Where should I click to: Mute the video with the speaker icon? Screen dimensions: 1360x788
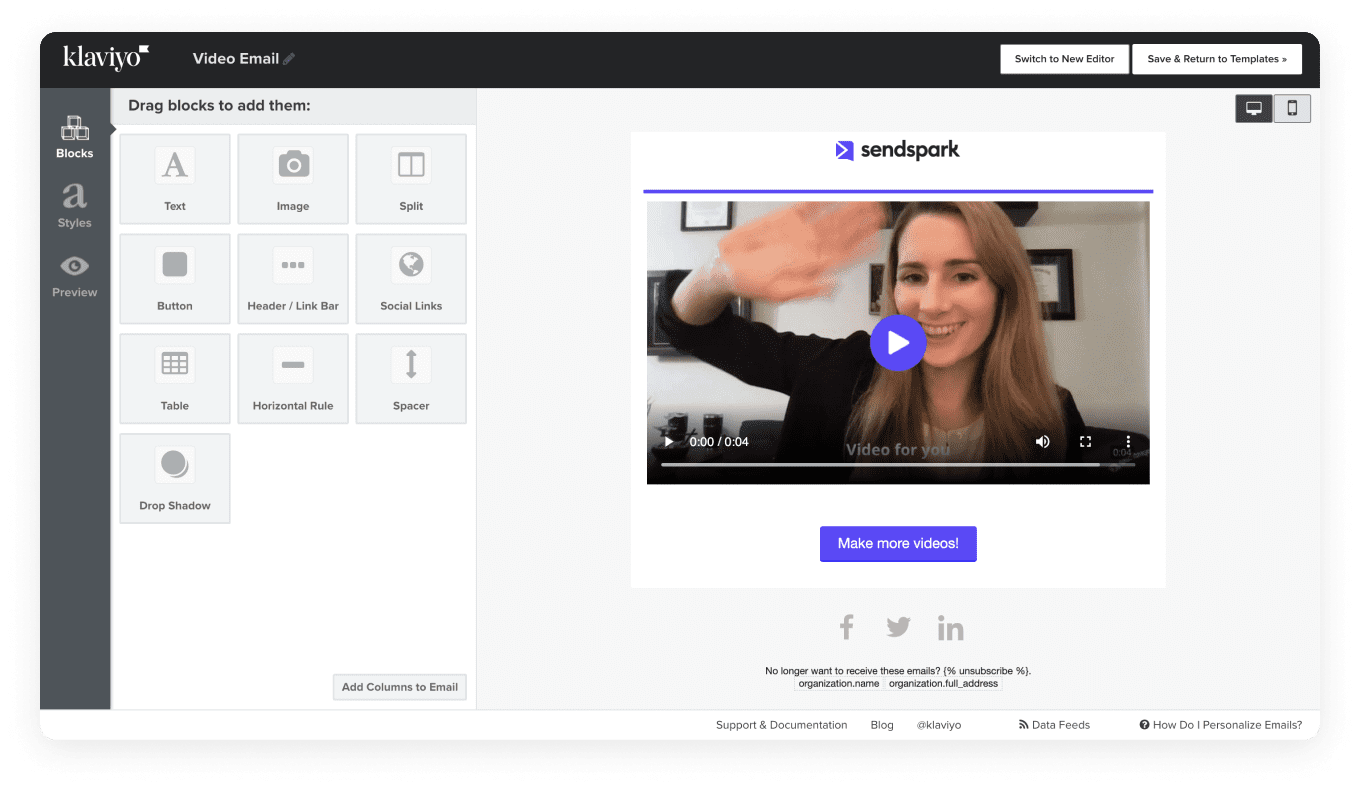coord(1043,441)
